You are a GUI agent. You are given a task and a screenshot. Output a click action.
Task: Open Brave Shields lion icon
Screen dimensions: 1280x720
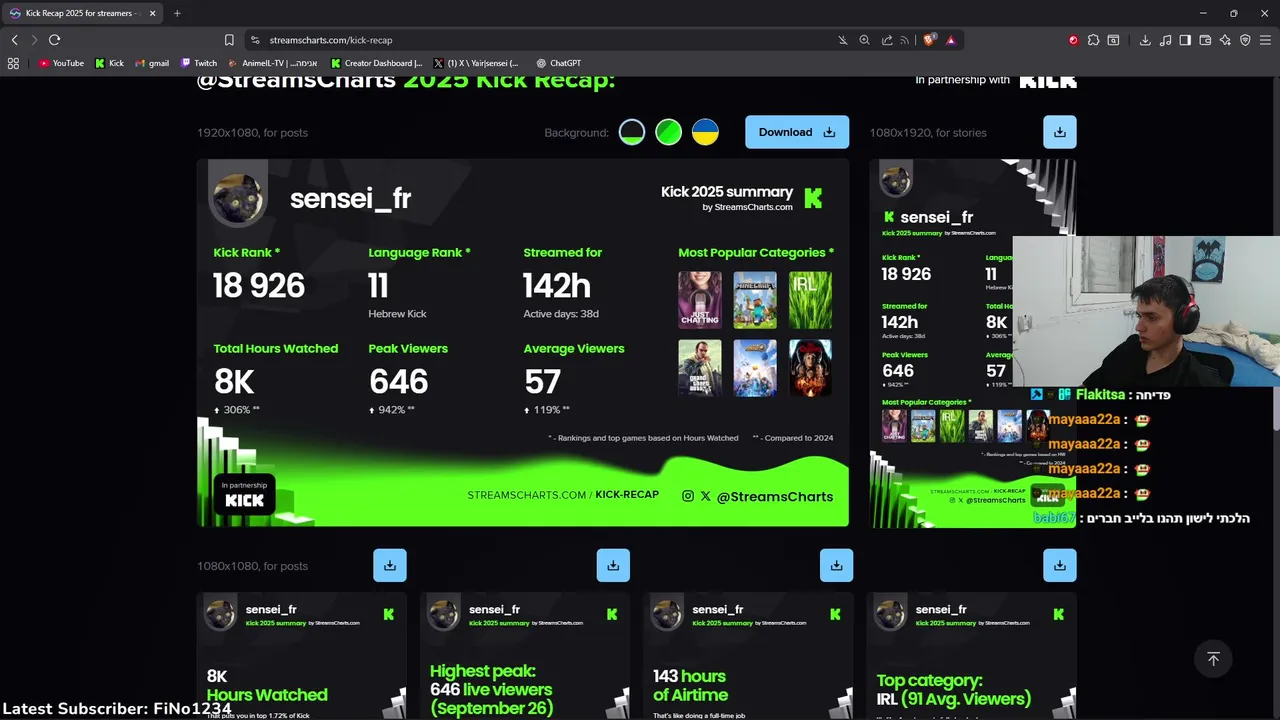point(929,40)
